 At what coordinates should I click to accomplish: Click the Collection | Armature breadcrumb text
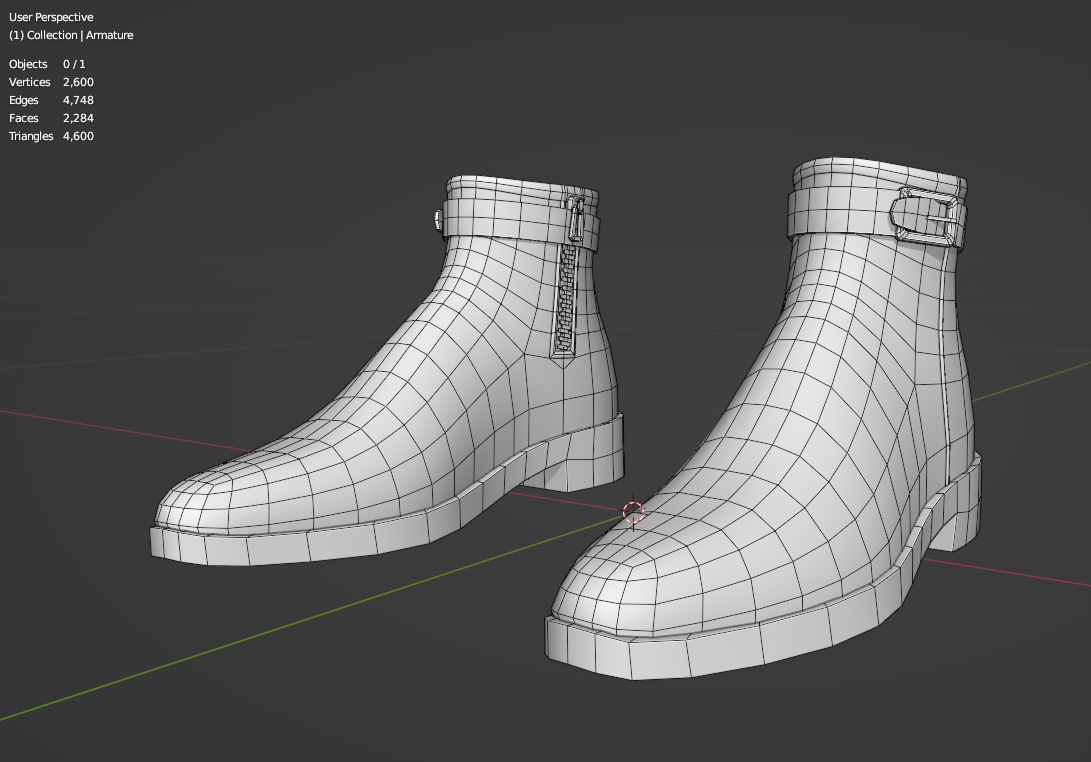(71, 35)
